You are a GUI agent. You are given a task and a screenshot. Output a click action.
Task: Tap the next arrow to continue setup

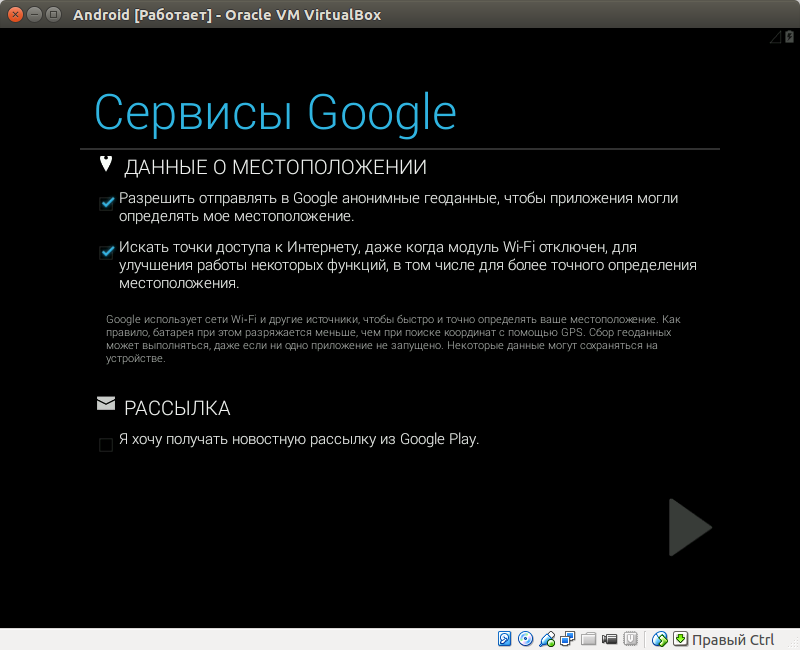pyautogui.click(x=690, y=527)
